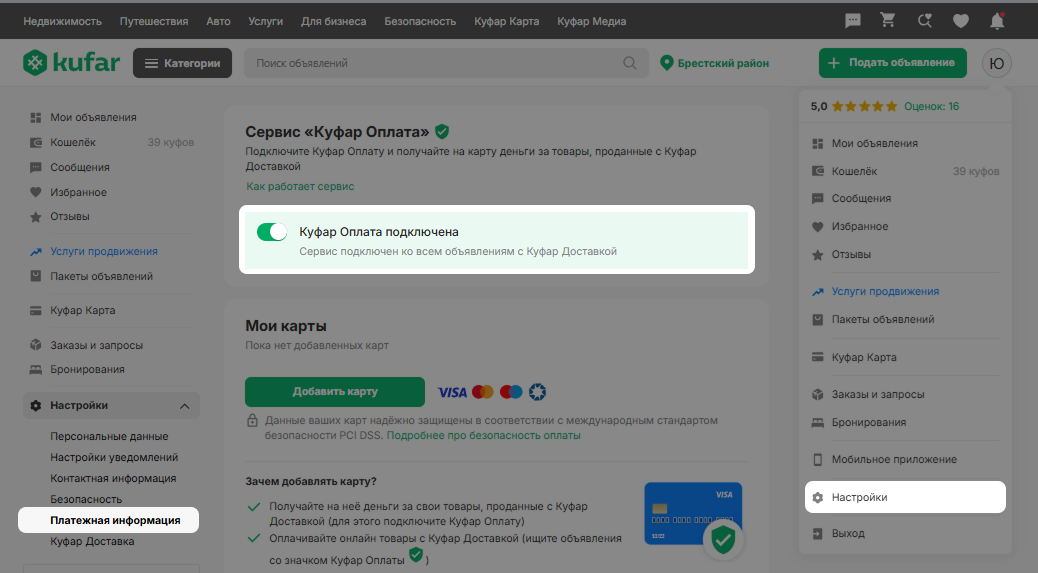Click the star icon beside Отзывы in left sidebar
This screenshot has width=1038, height=573.
click(x=36, y=217)
